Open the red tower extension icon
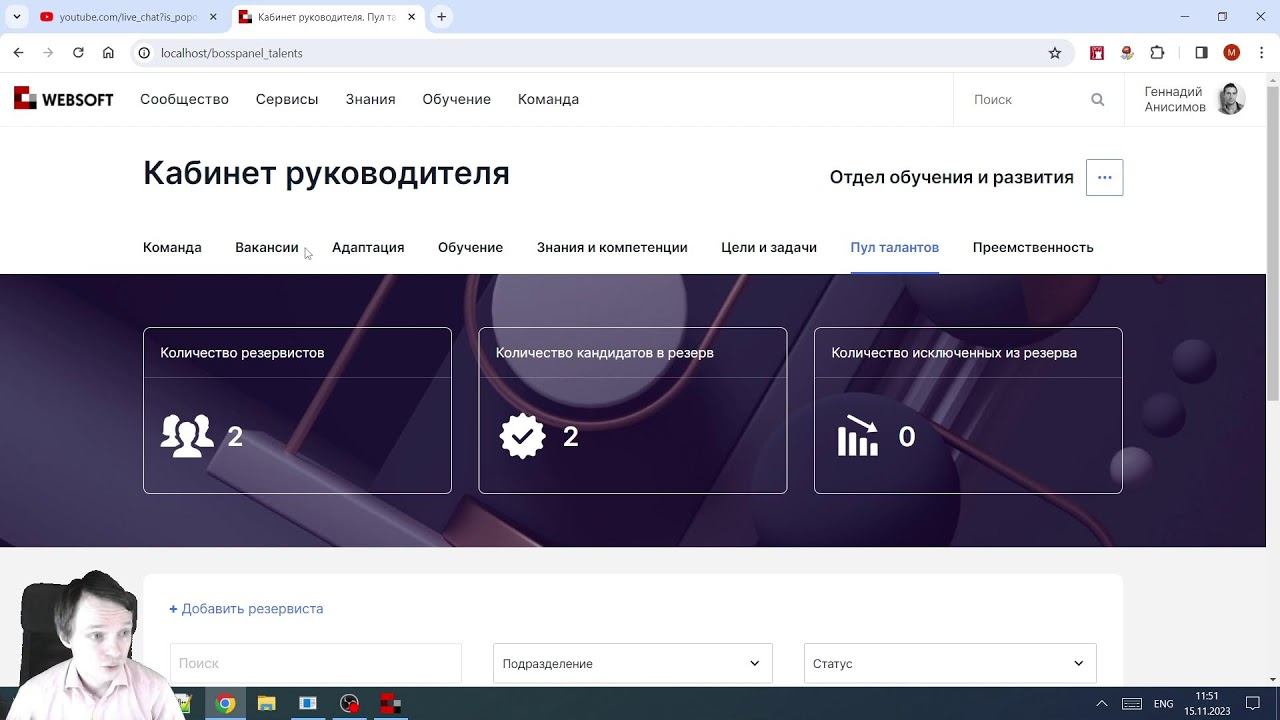The width and height of the screenshot is (1280, 720). point(1097,53)
